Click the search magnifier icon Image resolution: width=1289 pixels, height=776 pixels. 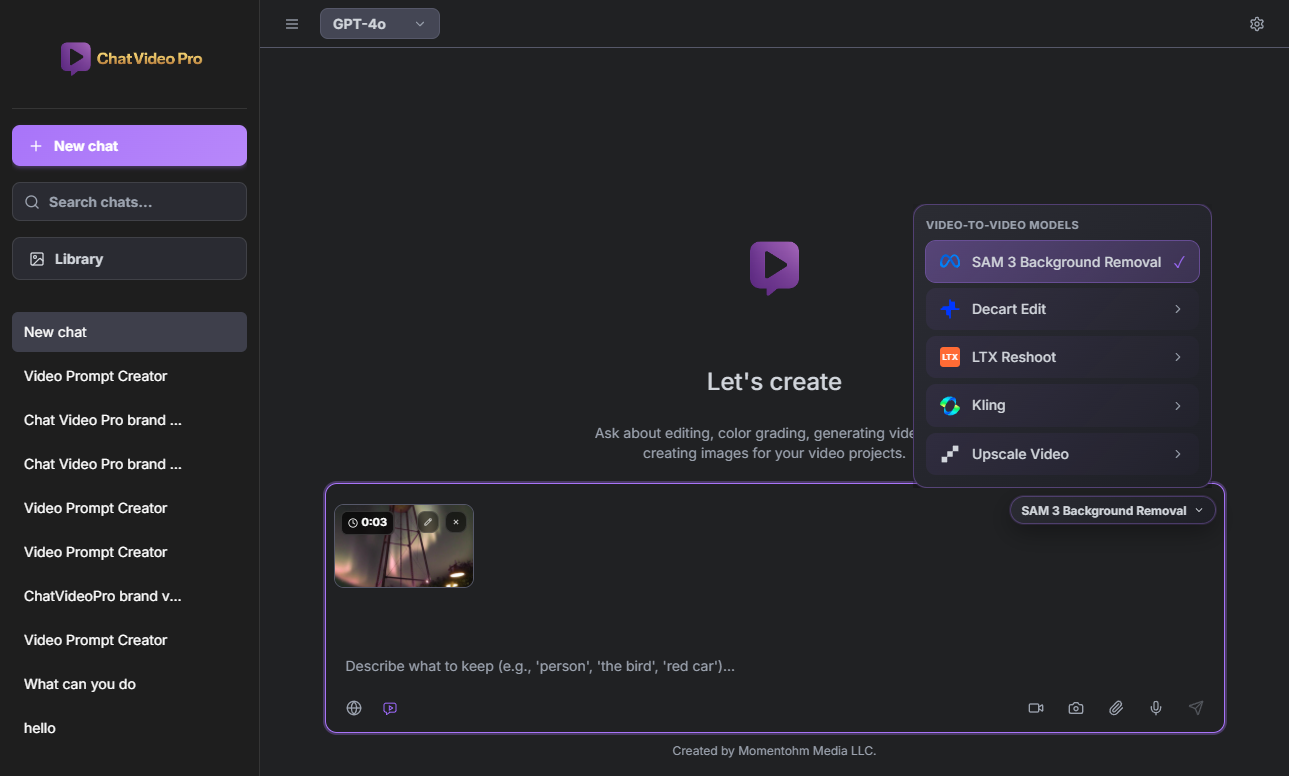[32, 202]
